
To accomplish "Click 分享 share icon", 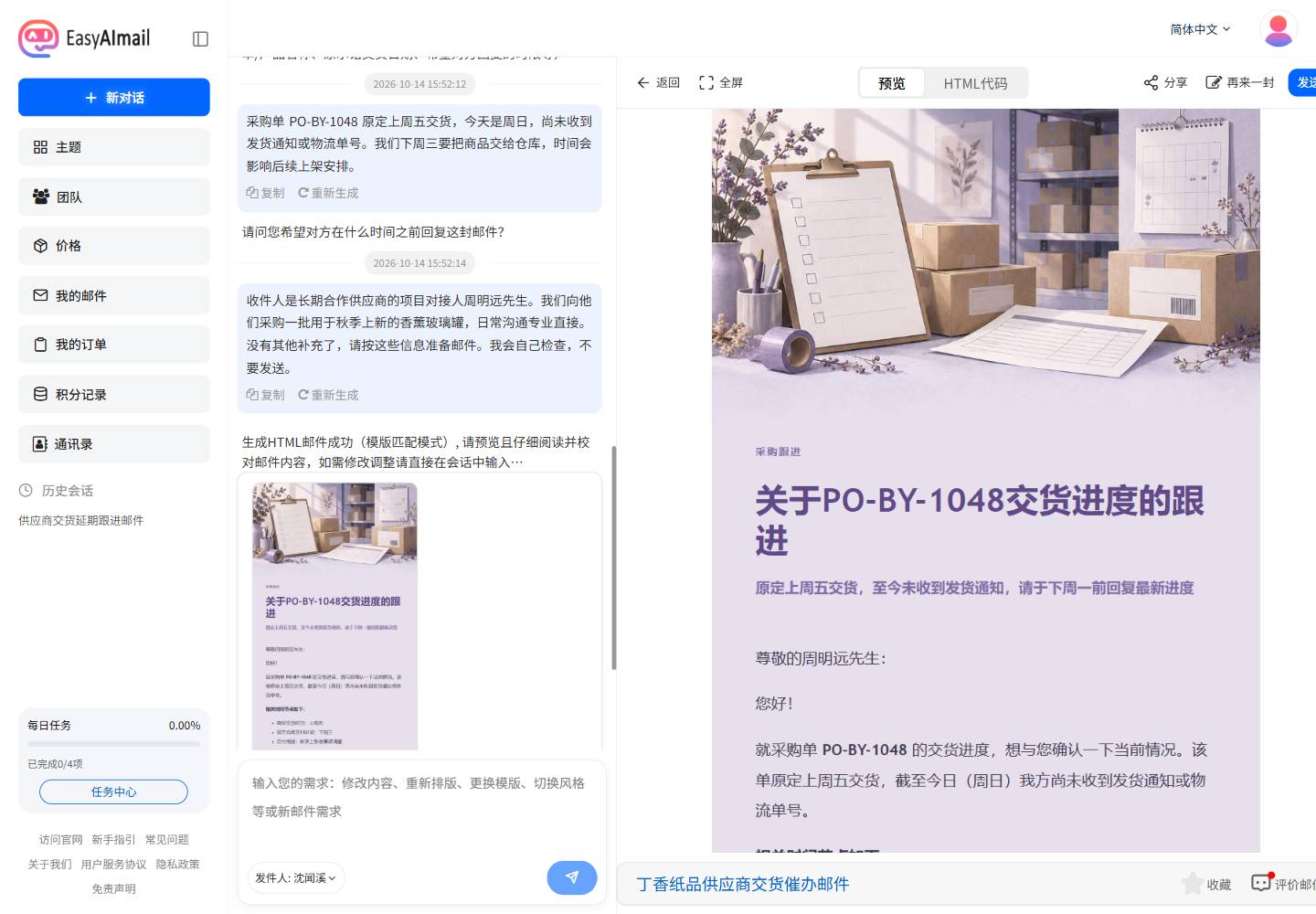I will pos(1165,82).
